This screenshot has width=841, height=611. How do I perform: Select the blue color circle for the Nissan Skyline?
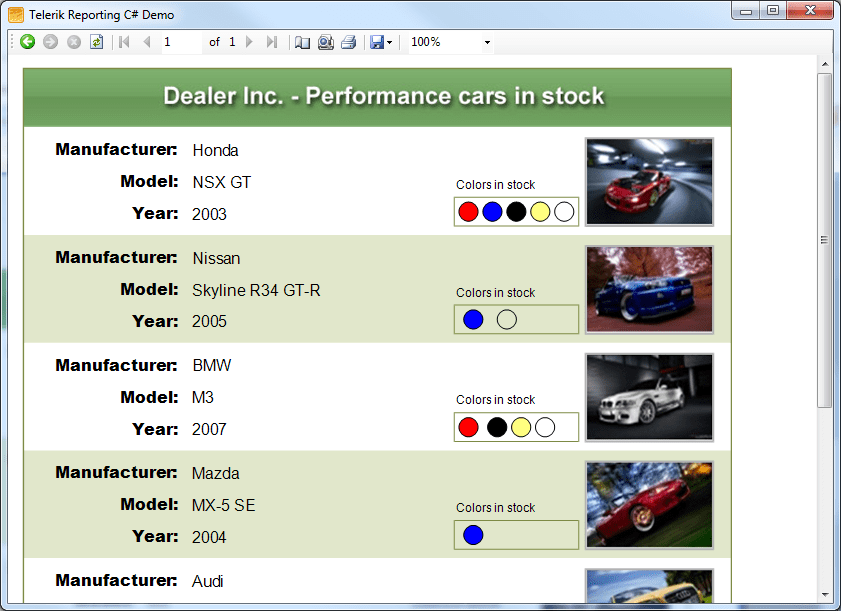472,319
